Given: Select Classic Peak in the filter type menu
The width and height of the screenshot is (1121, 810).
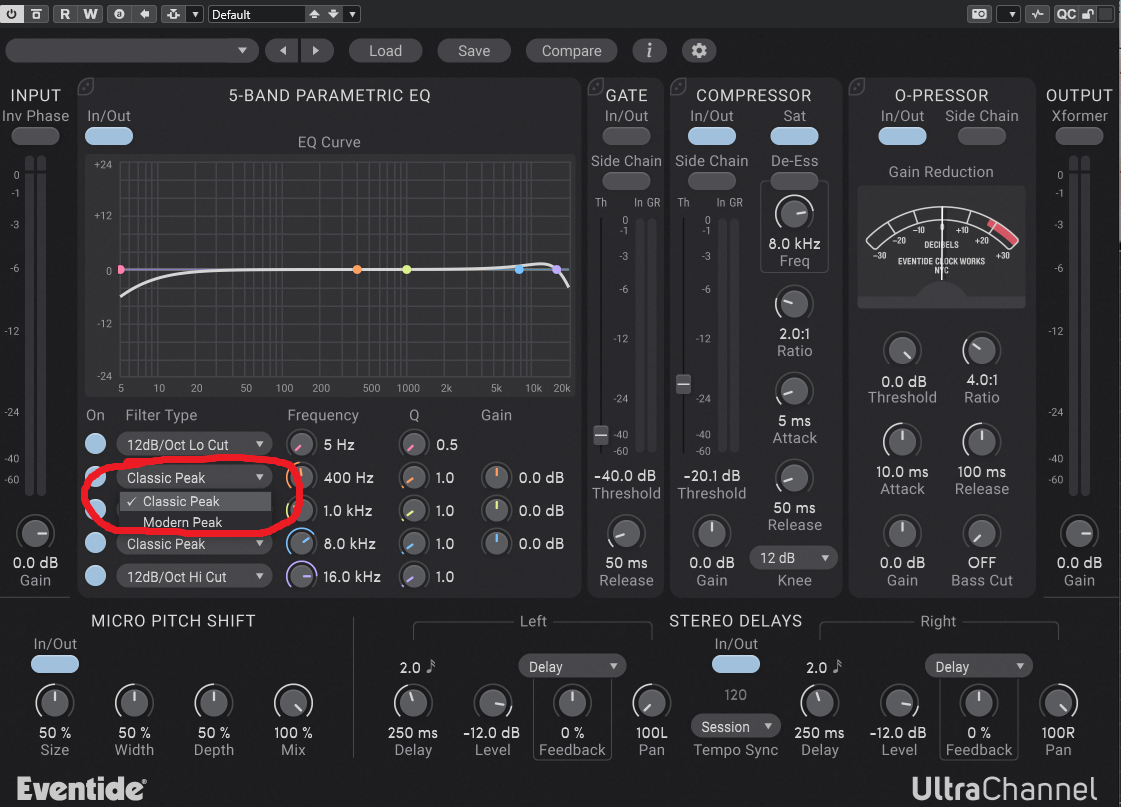Looking at the screenshot, I should tap(195, 501).
